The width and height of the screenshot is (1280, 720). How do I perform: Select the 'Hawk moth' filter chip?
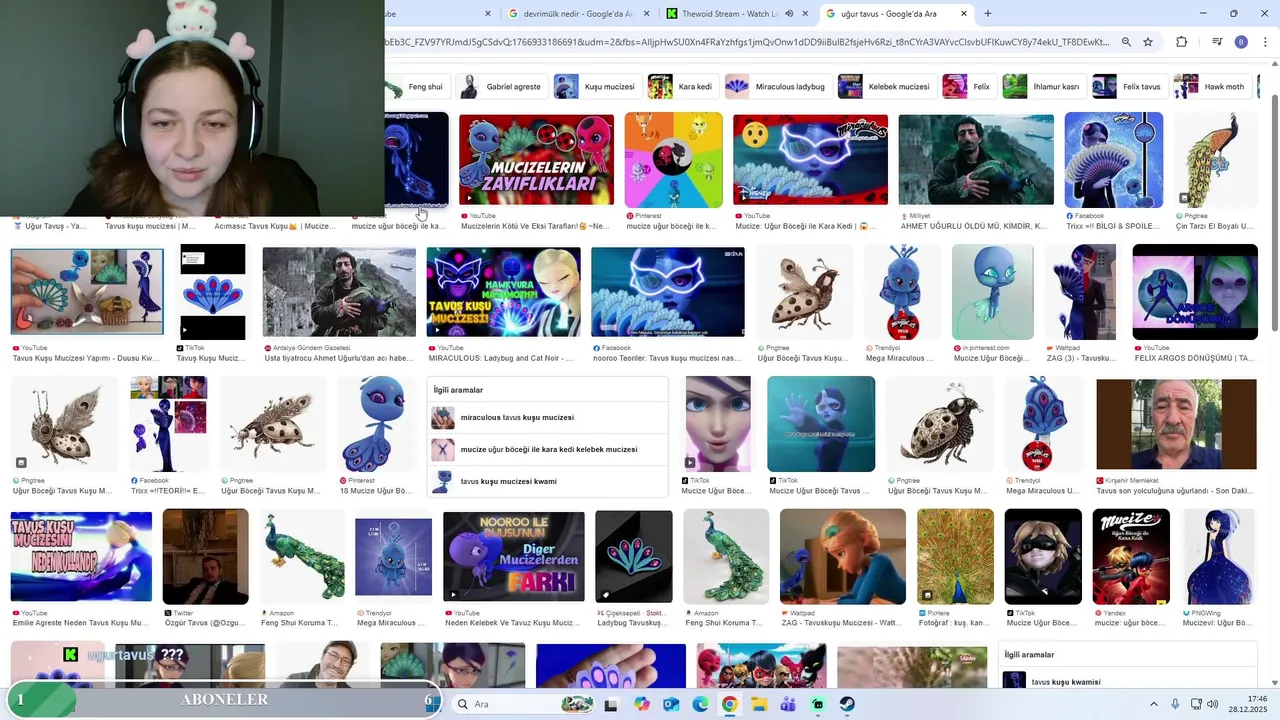point(1212,87)
